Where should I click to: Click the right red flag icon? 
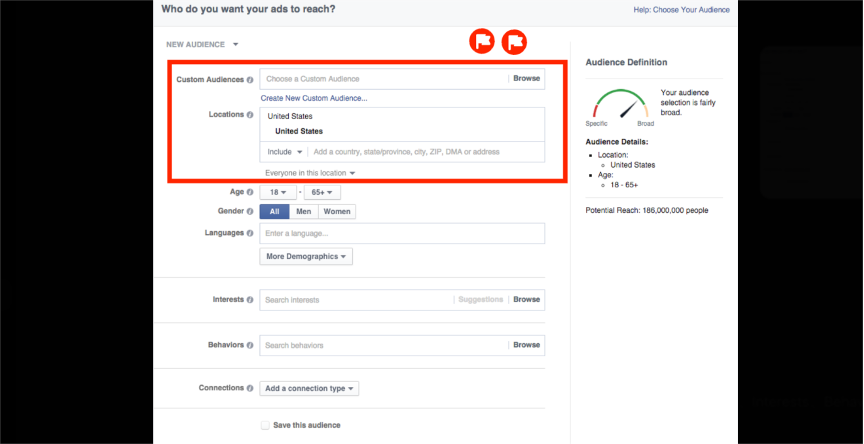pyautogui.click(x=515, y=42)
